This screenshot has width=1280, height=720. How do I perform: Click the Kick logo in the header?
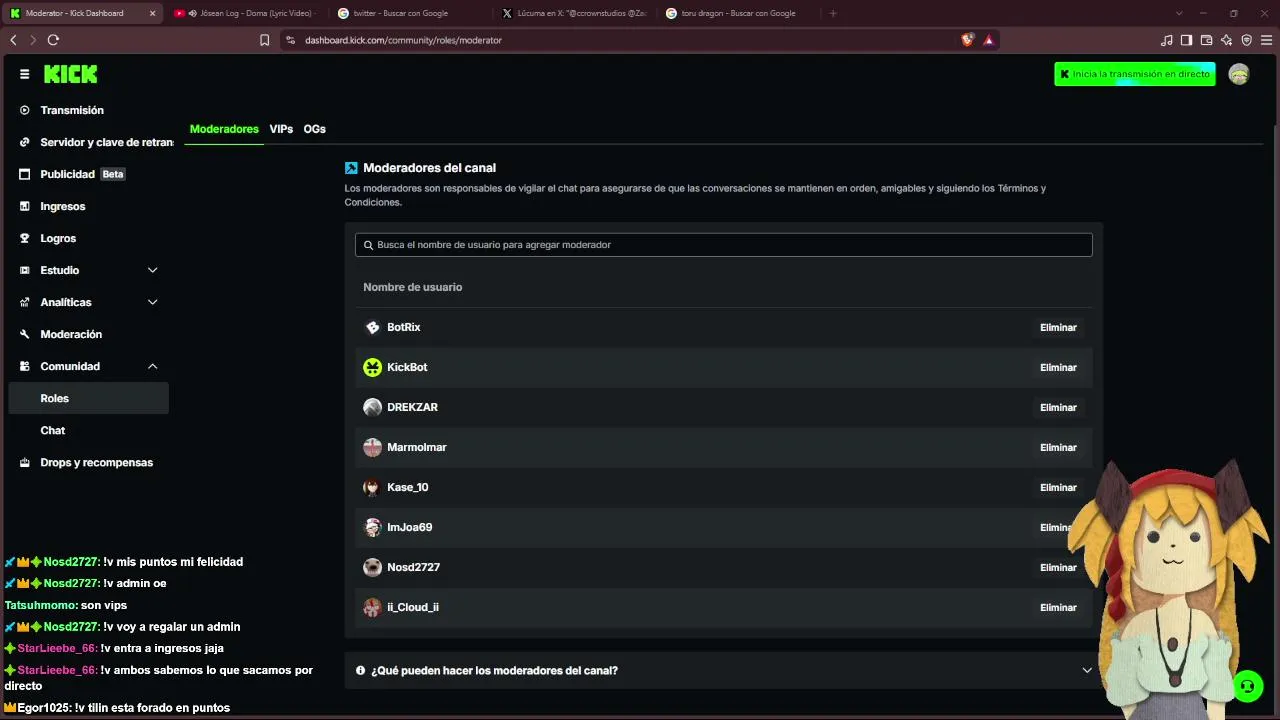70,74
